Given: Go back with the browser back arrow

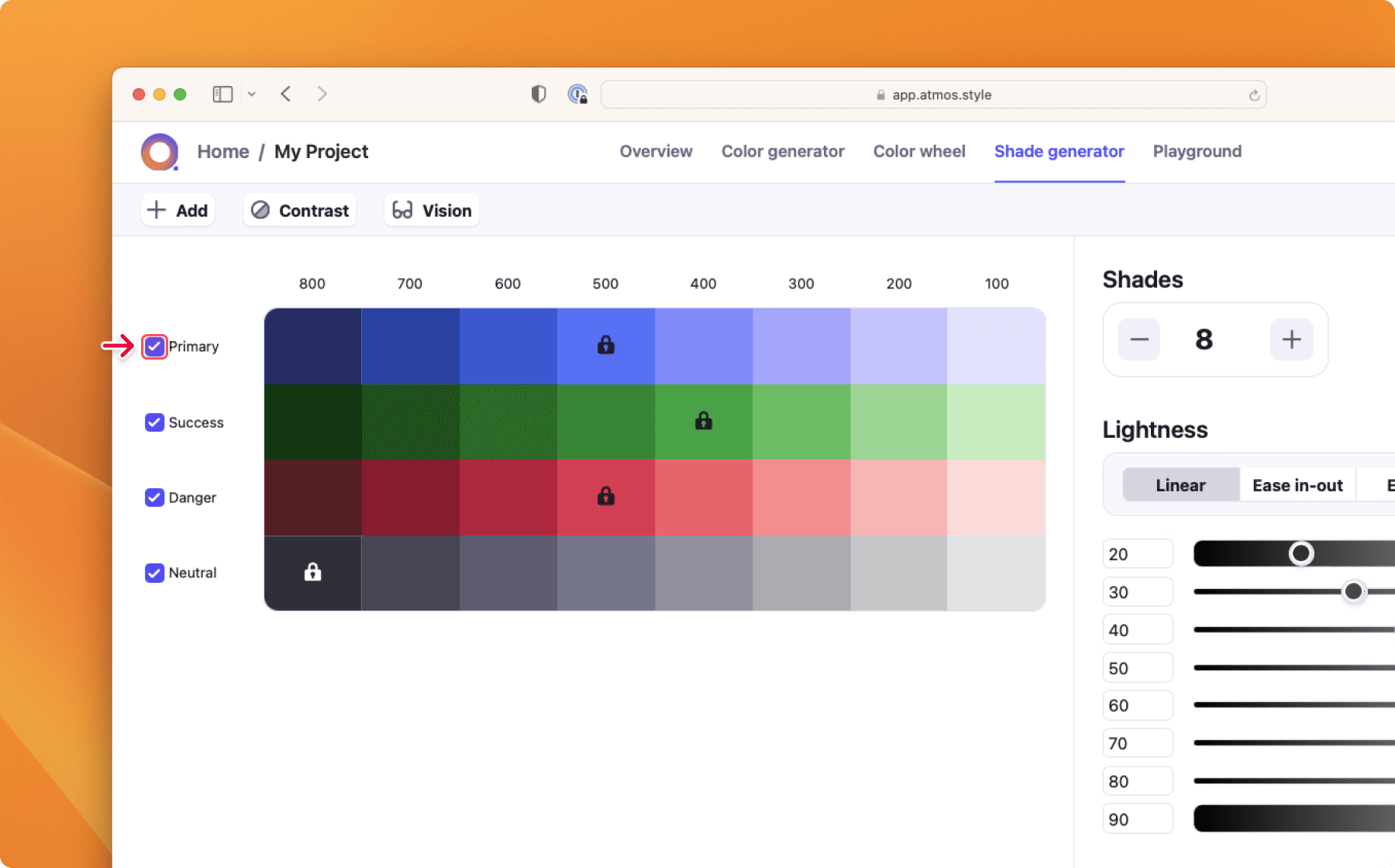Looking at the screenshot, I should (x=286, y=95).
